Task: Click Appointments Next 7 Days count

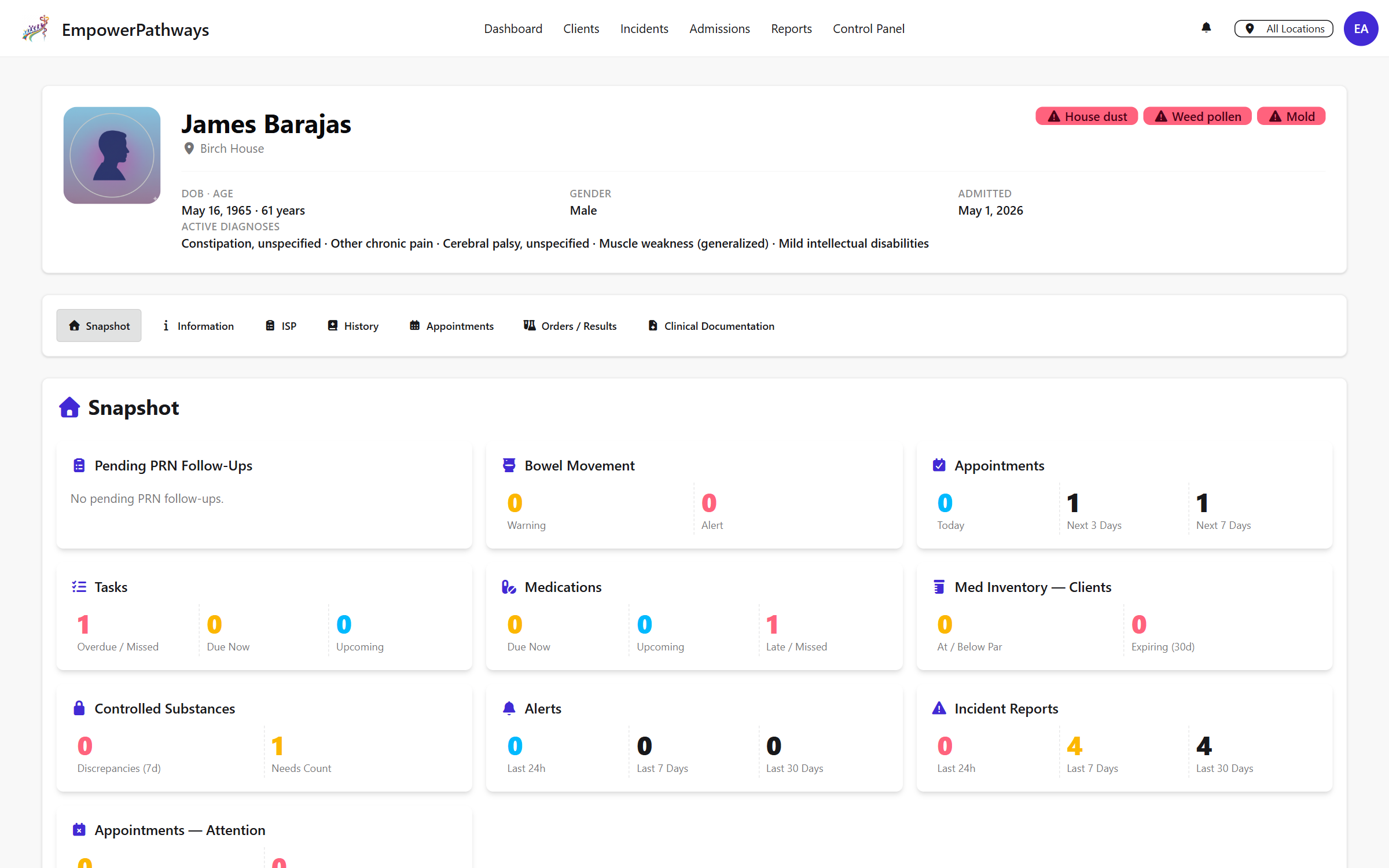Action: (1203, 503)
